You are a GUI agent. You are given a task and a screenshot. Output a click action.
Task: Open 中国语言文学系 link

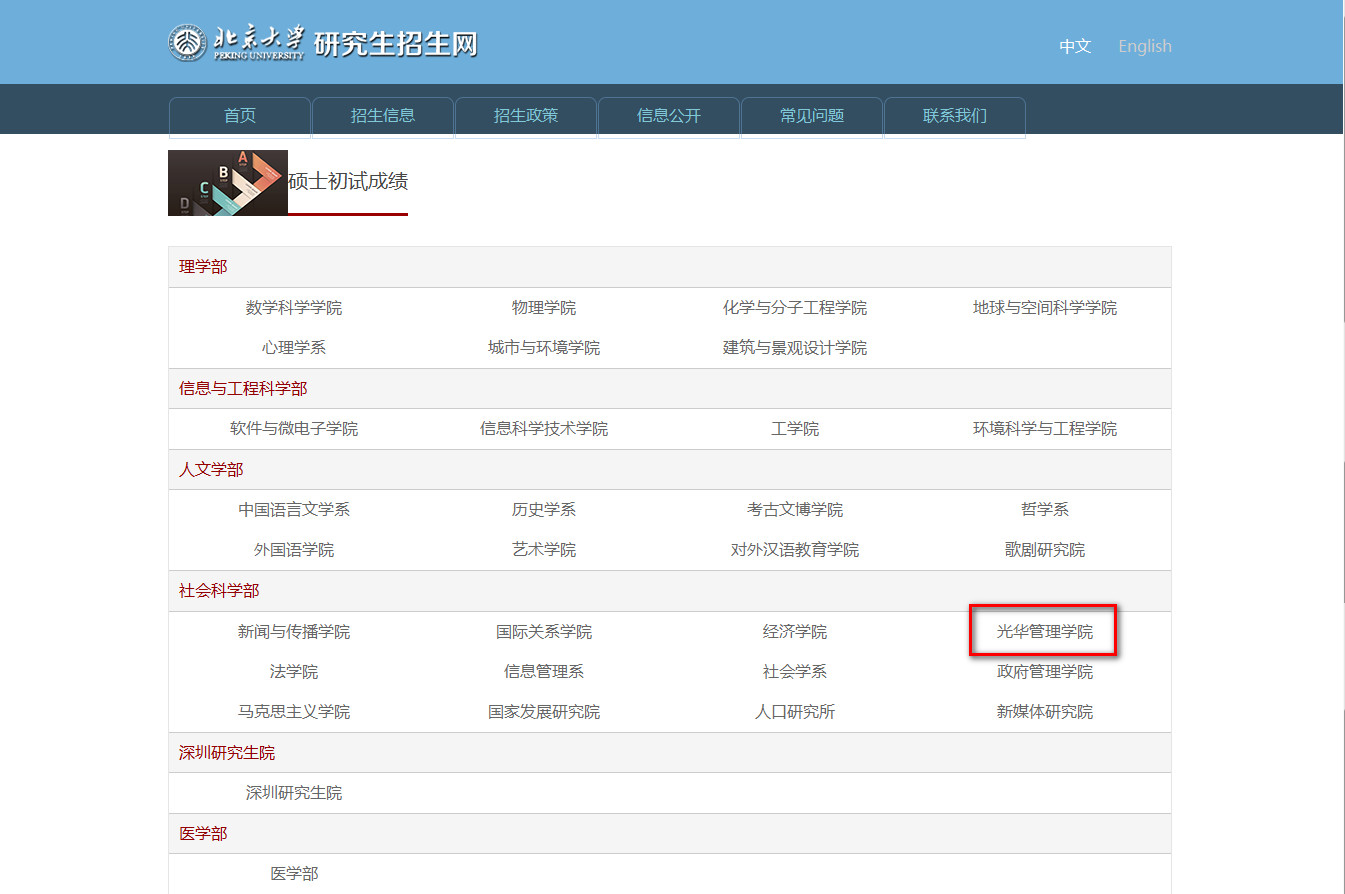click(x=294, y=510)
